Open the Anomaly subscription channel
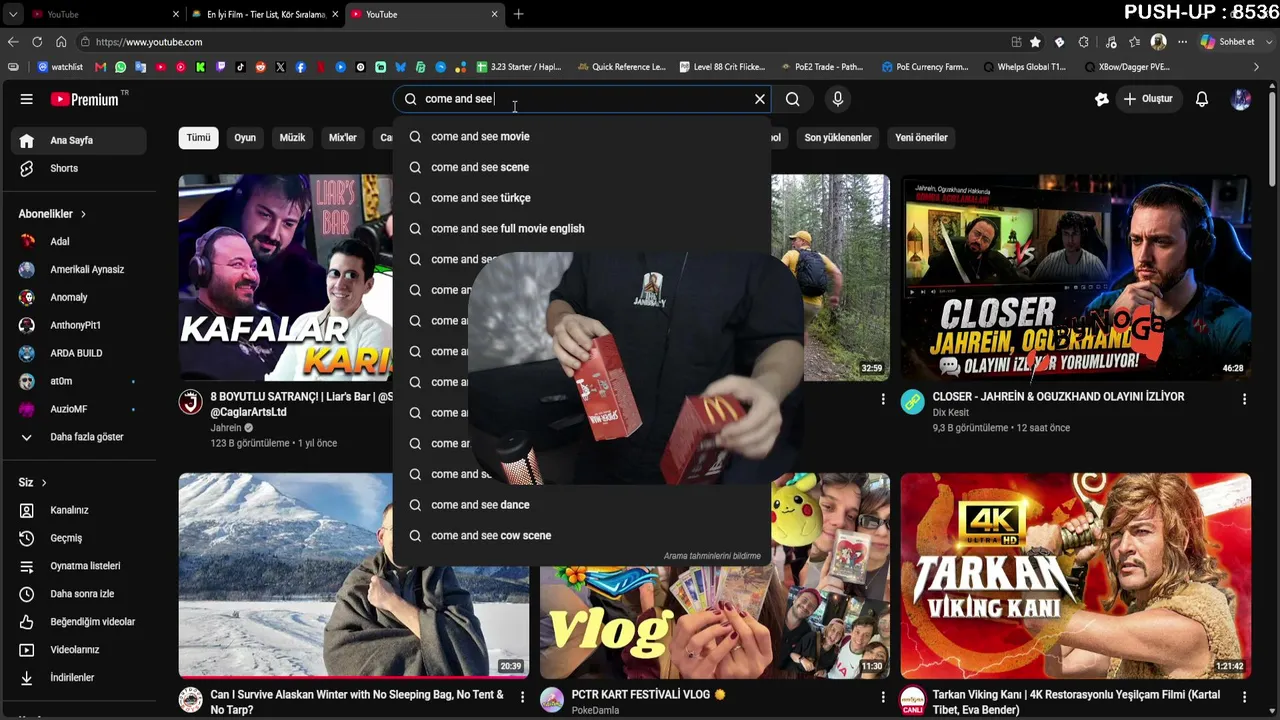The width and height of the screenshot is (1280, 720). tap(78, 297)
